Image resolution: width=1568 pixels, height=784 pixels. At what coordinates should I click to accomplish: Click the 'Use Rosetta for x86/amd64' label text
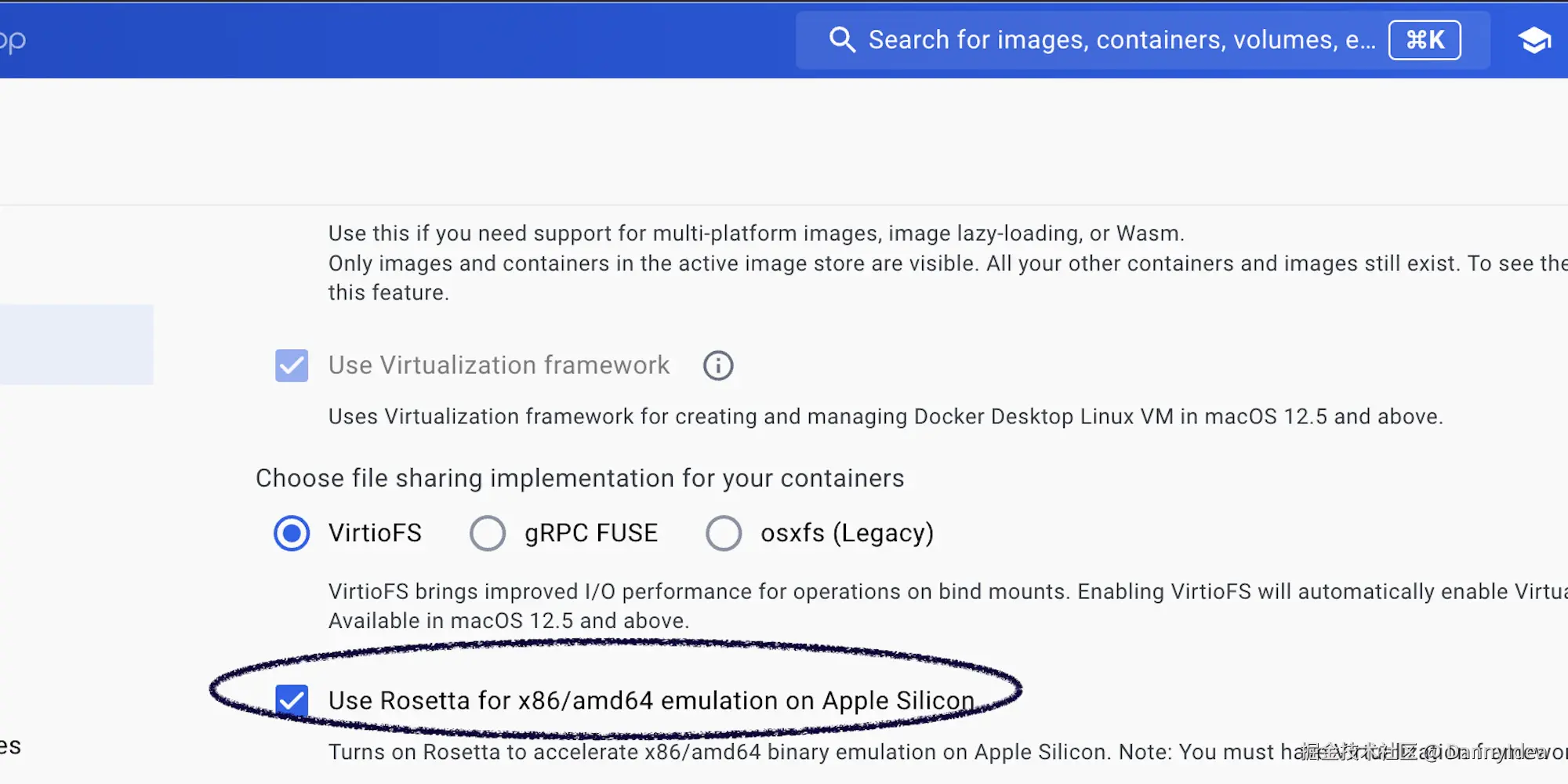tap(651, 700)
